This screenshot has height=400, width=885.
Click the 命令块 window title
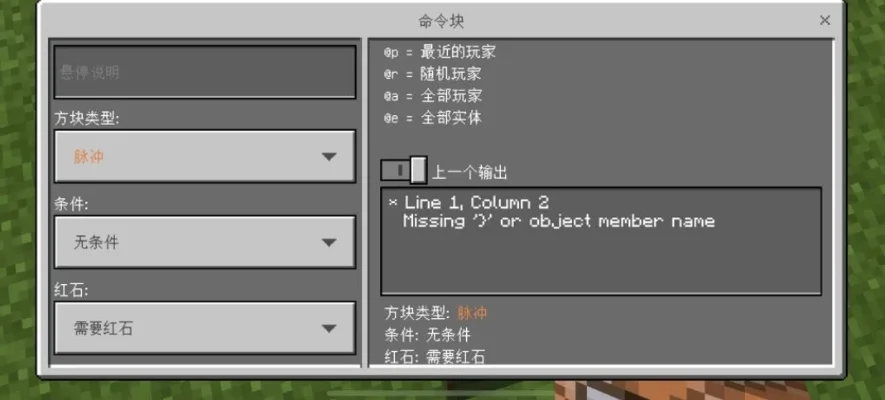(441, 21)
